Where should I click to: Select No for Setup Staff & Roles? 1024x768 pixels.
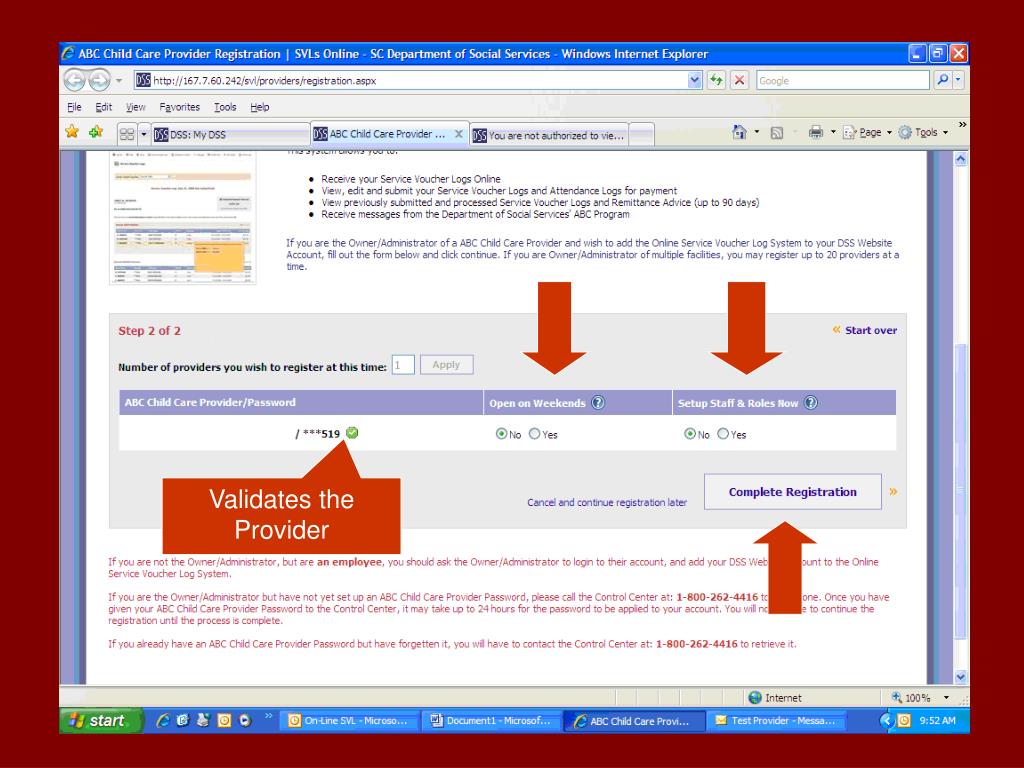[690, 434]
